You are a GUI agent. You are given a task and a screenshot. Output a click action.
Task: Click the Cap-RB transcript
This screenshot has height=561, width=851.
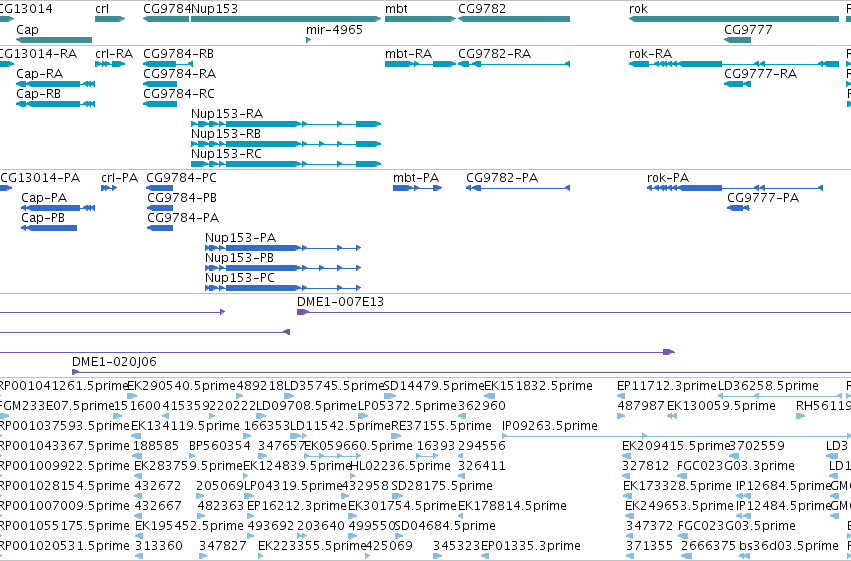pos(55,104)
